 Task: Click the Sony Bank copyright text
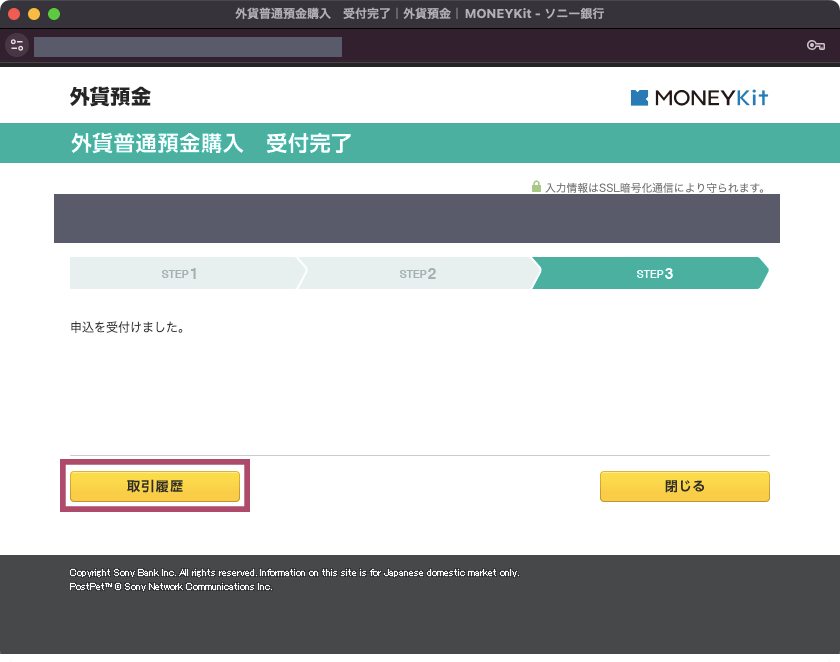294,573
